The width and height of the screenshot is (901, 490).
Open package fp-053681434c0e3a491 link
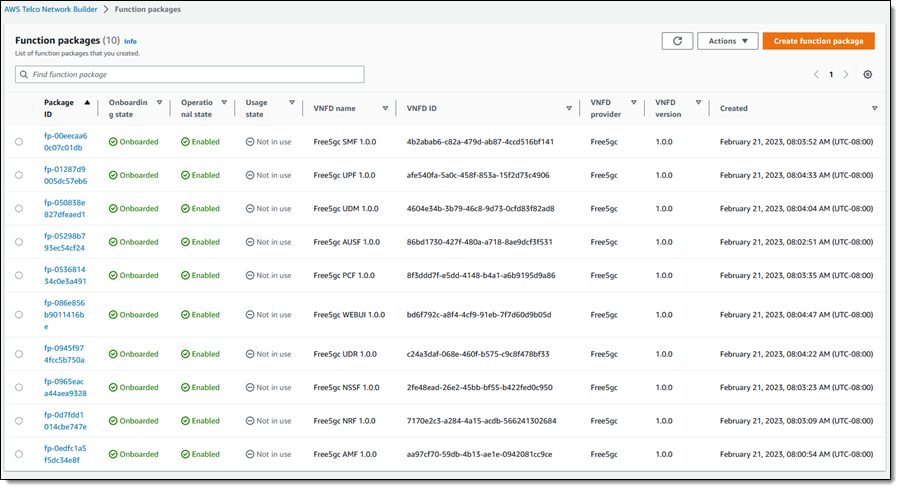[65, 275]
